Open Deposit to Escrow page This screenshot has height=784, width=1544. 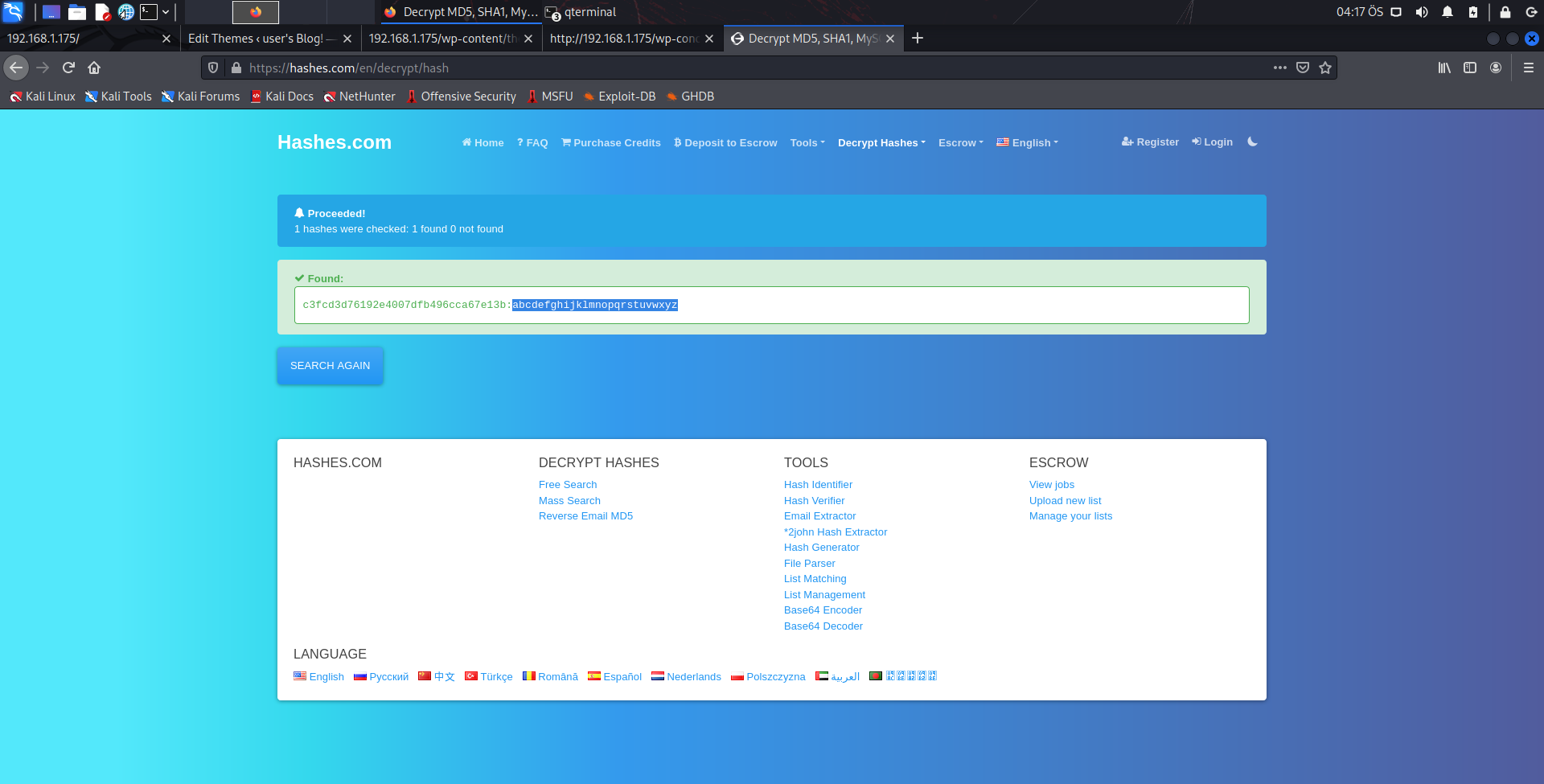pos(725,143)
